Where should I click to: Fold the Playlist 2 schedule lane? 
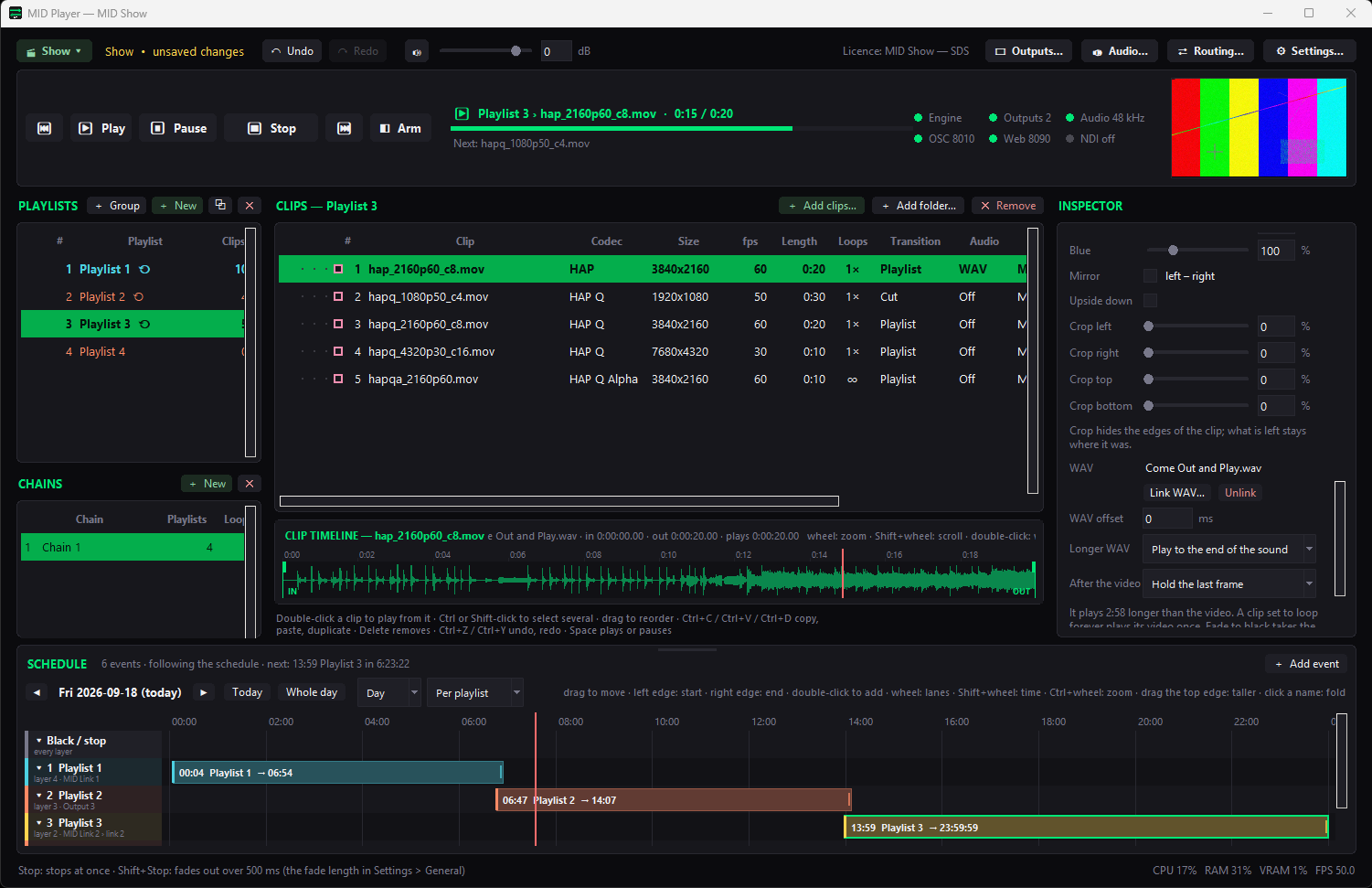click(38, 796)
